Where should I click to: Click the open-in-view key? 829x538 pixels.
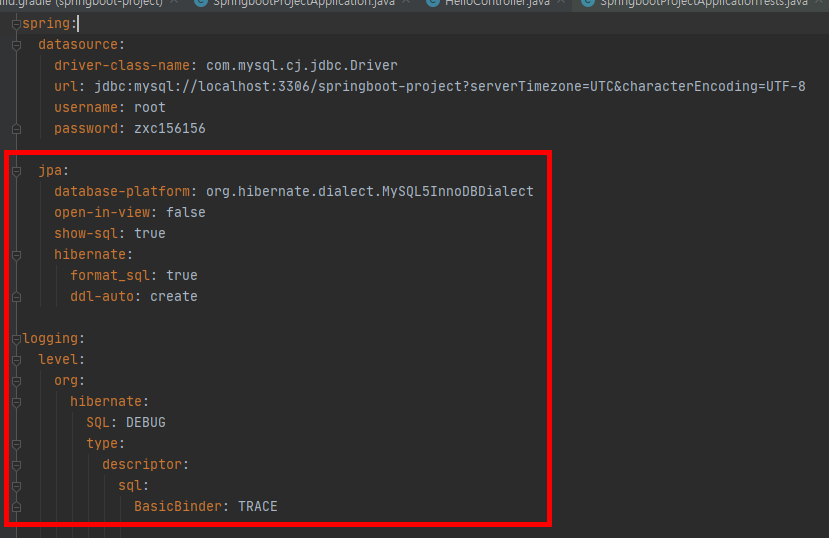click(102, 212)
